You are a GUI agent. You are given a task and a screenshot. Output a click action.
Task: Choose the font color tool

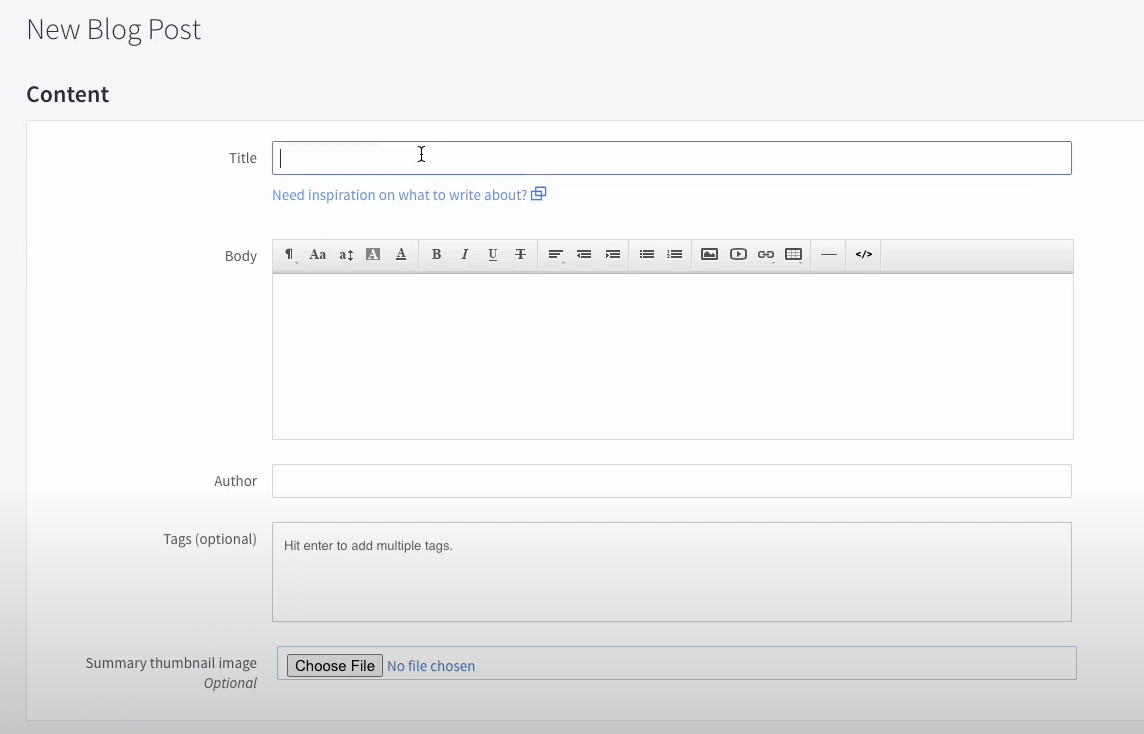[401, 255]
